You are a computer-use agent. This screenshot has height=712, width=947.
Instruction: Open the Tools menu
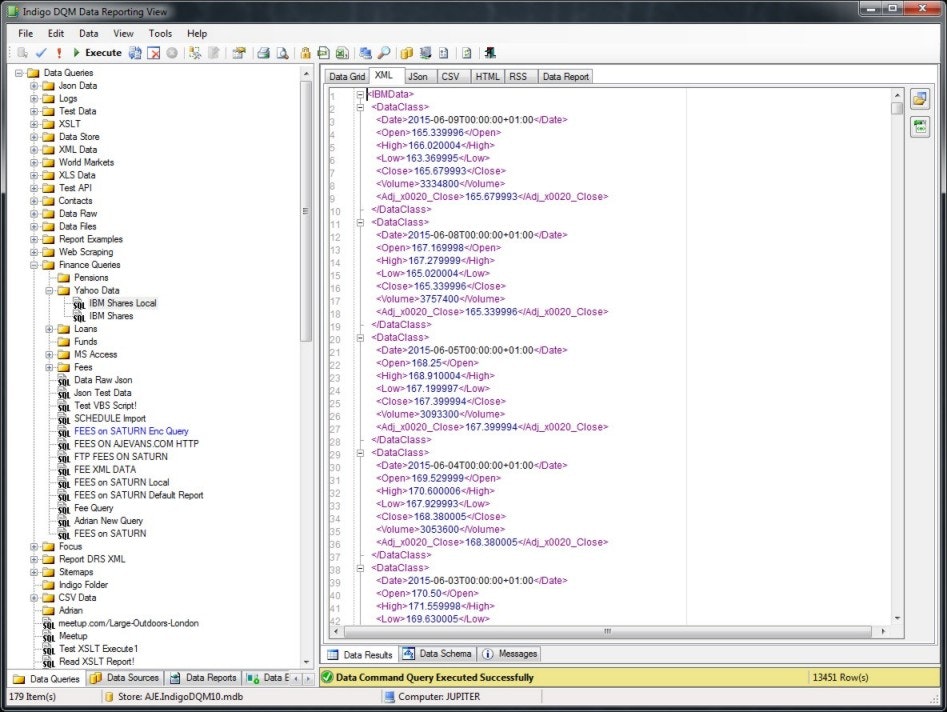tap(160, 33)
